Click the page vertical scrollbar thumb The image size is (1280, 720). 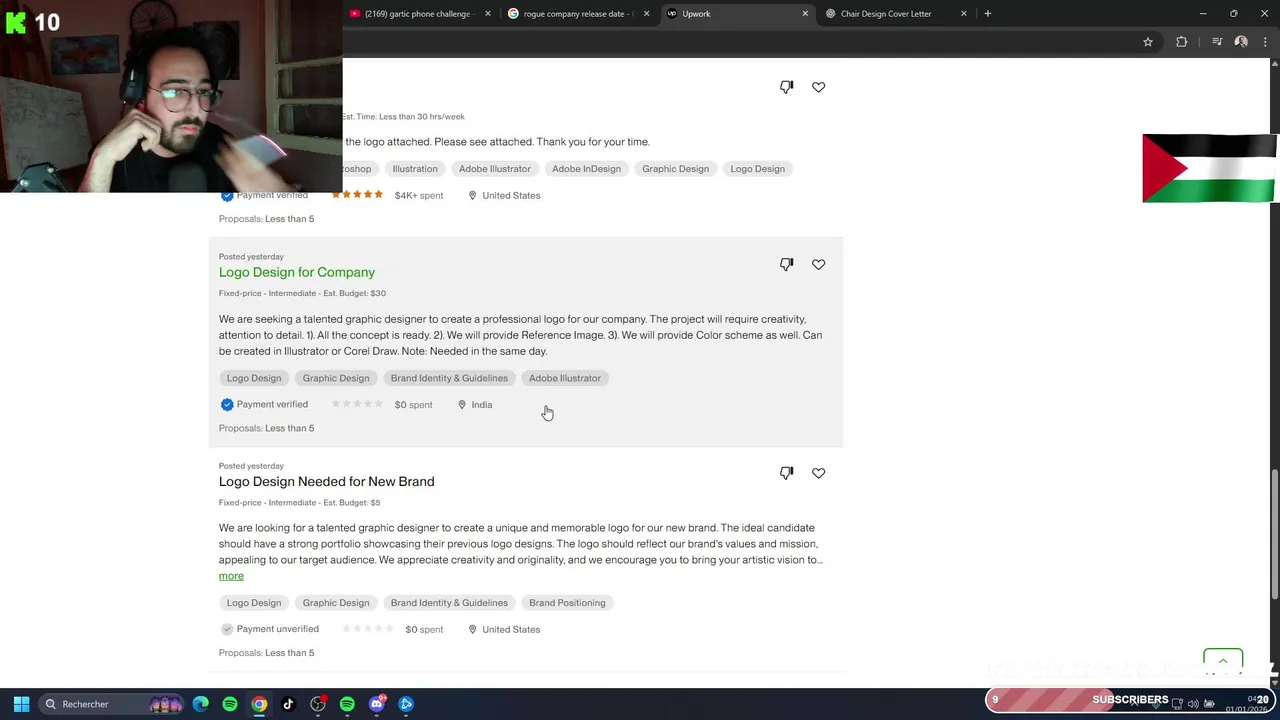pos(1274,536)
